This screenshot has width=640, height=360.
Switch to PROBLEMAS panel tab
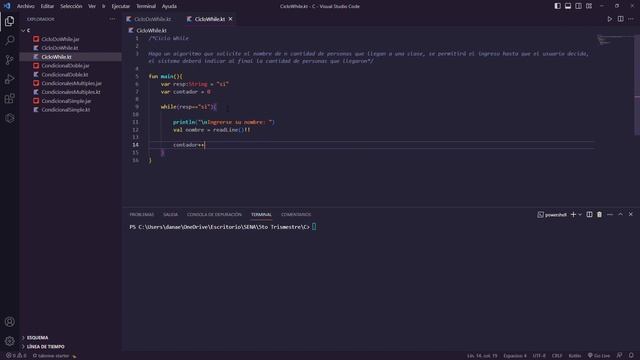[142, 214]
